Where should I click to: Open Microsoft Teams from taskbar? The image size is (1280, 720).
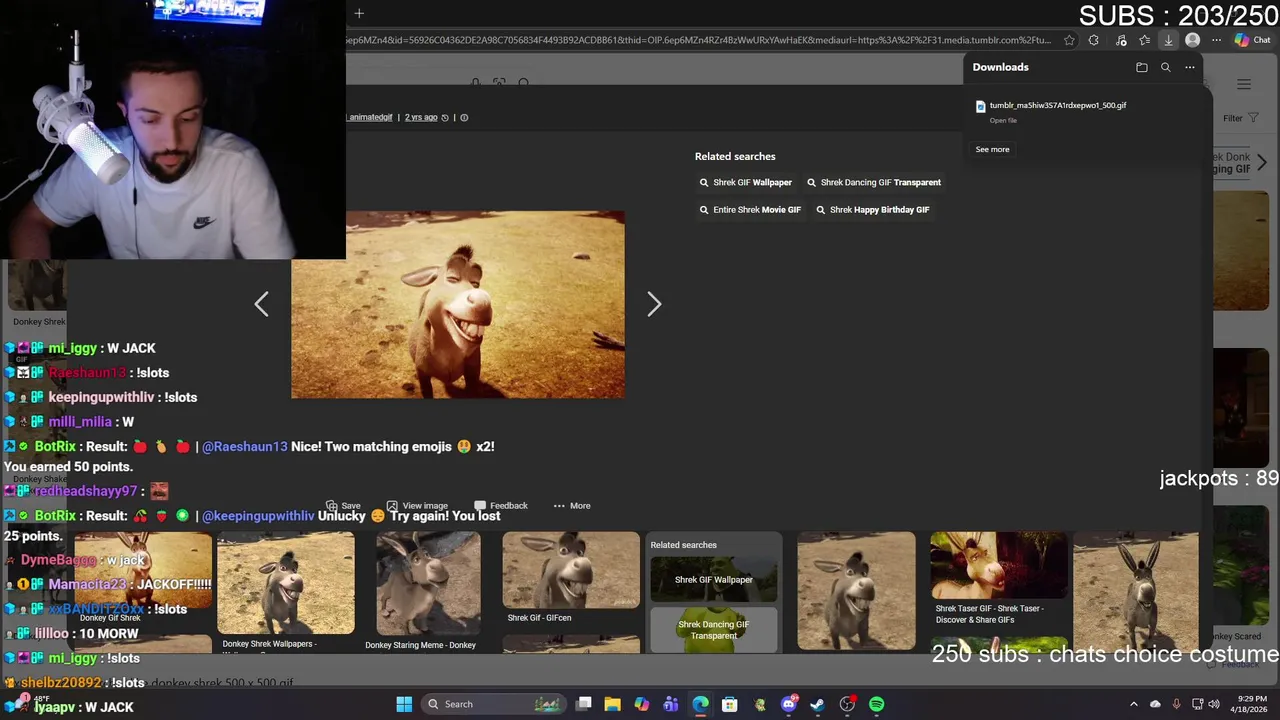671,704
